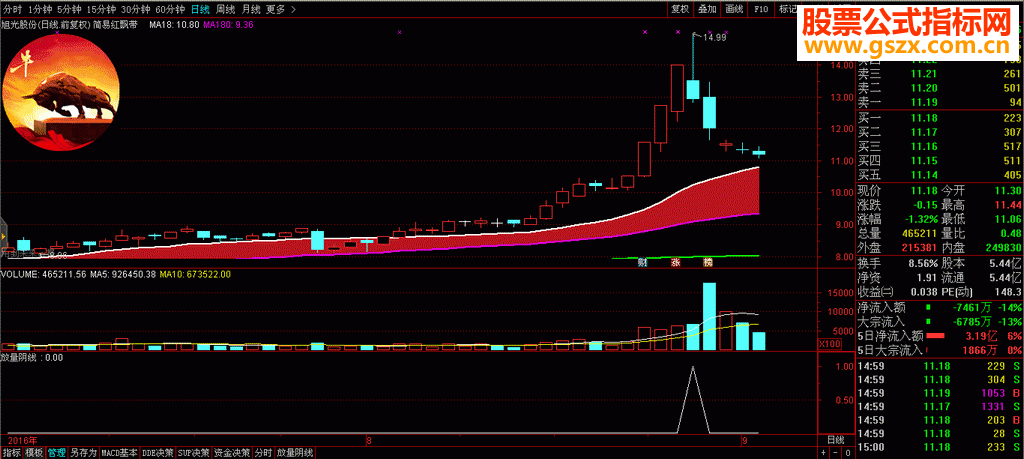This screenshot has width=1024, height=459.
Task: Click the MA18: 10.80 indicator value
Action: [174, 24]
